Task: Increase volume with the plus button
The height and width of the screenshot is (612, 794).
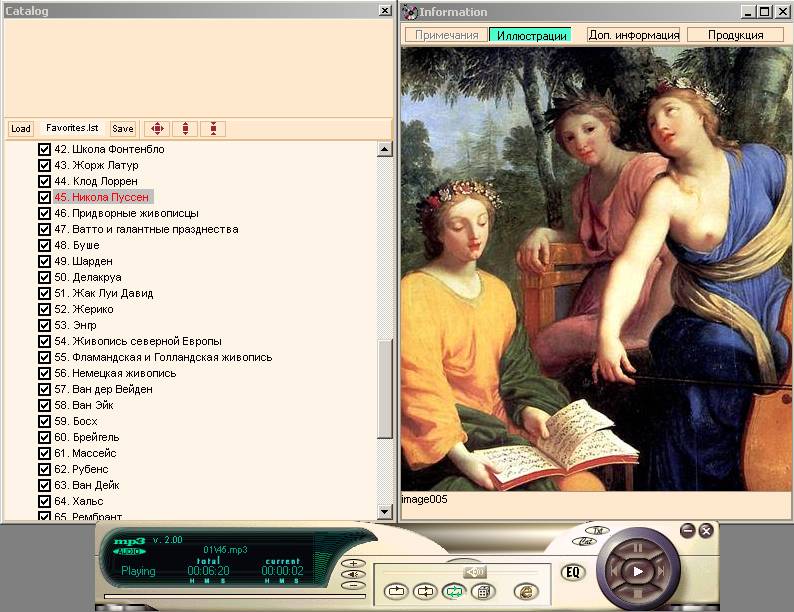Action: 353,563
